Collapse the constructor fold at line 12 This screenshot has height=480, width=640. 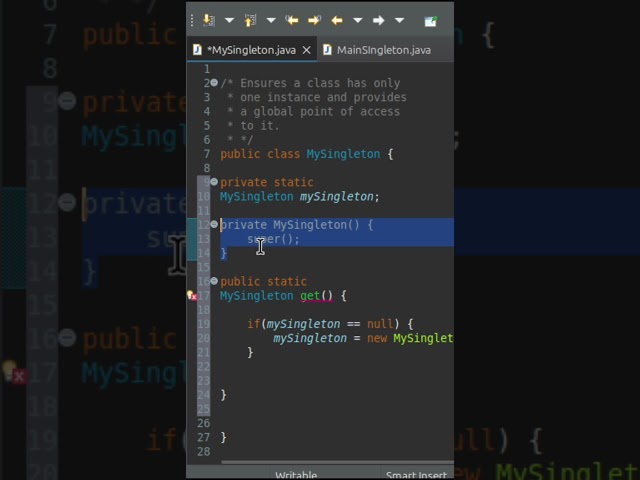(x=214, y=224)
